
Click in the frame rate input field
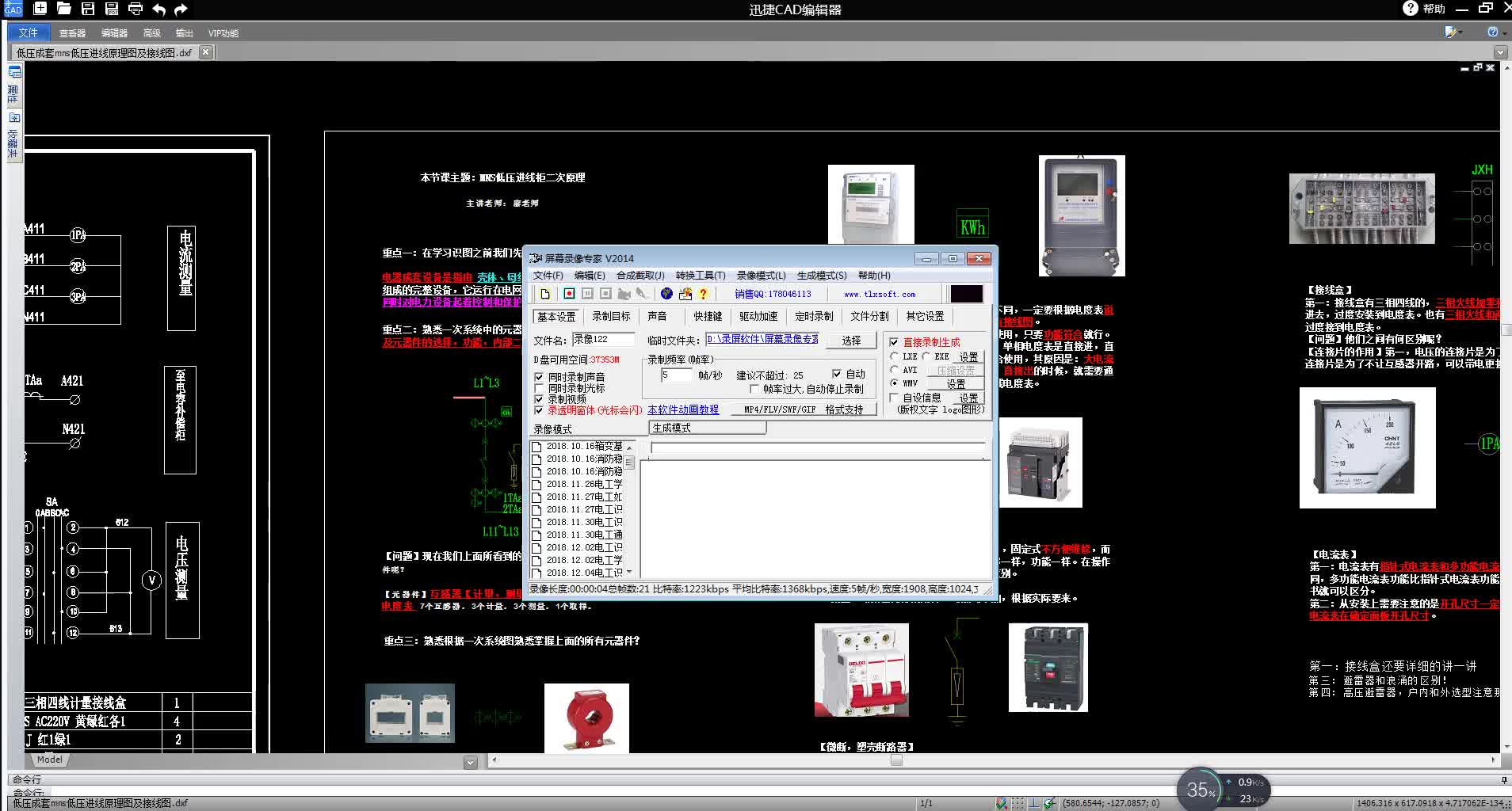pyautogui.click(x=676, y=375)
